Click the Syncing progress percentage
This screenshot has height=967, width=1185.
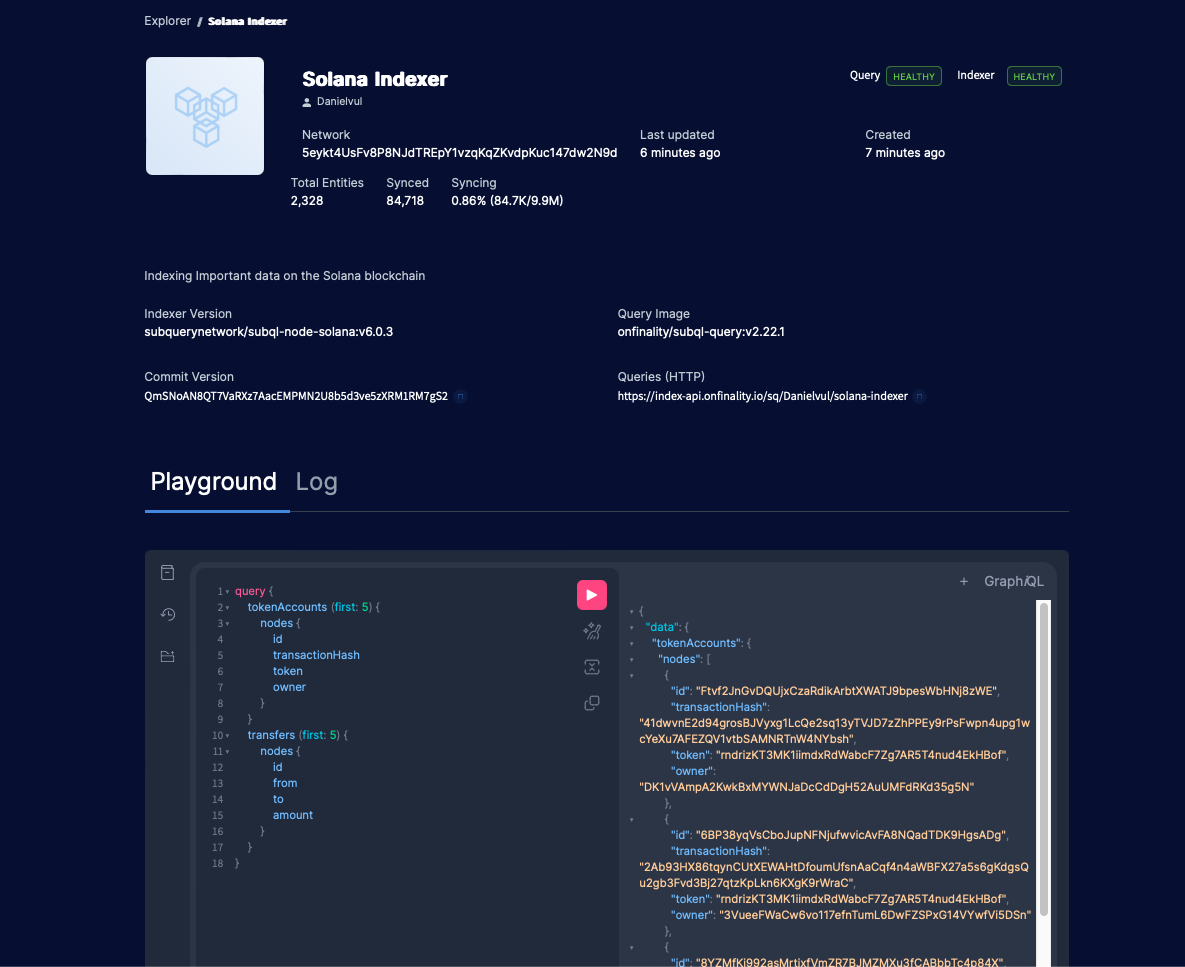(x=507, y=200)
